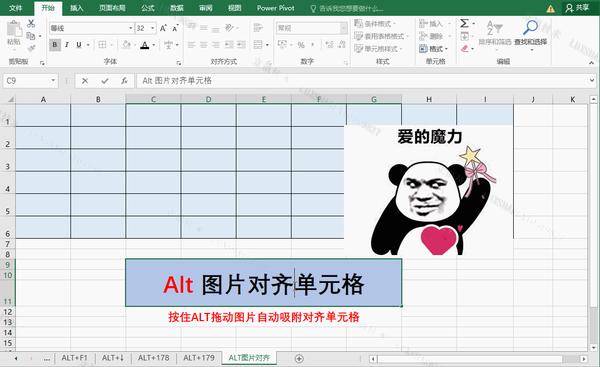Viewport: 600px width, 367px height.
Task: Open the underline style dropdown arrow
Action: click(x=88, y=45)
